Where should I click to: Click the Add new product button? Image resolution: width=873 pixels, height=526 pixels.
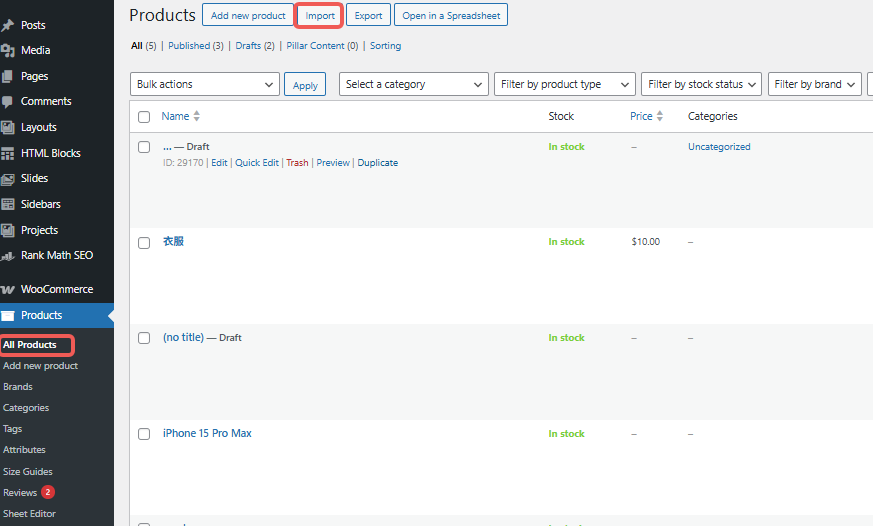pos(248,15)
